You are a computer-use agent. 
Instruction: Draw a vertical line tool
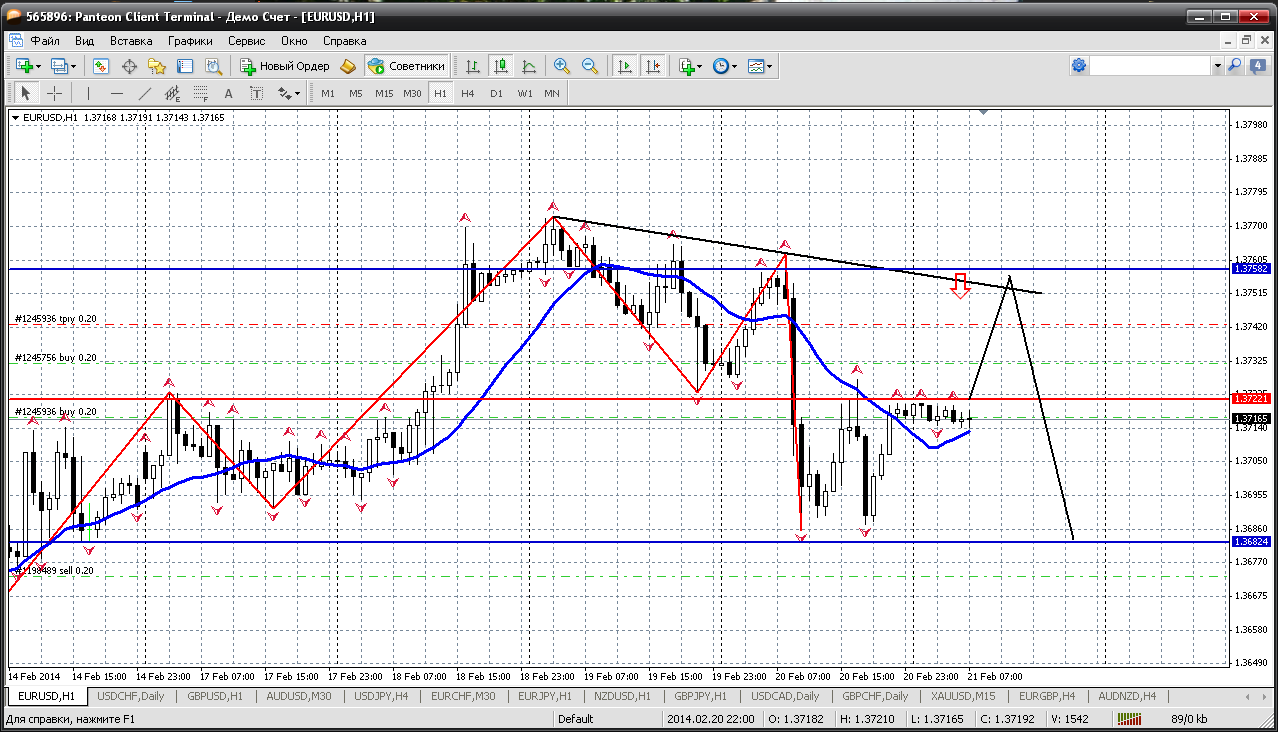coord(89,93)
